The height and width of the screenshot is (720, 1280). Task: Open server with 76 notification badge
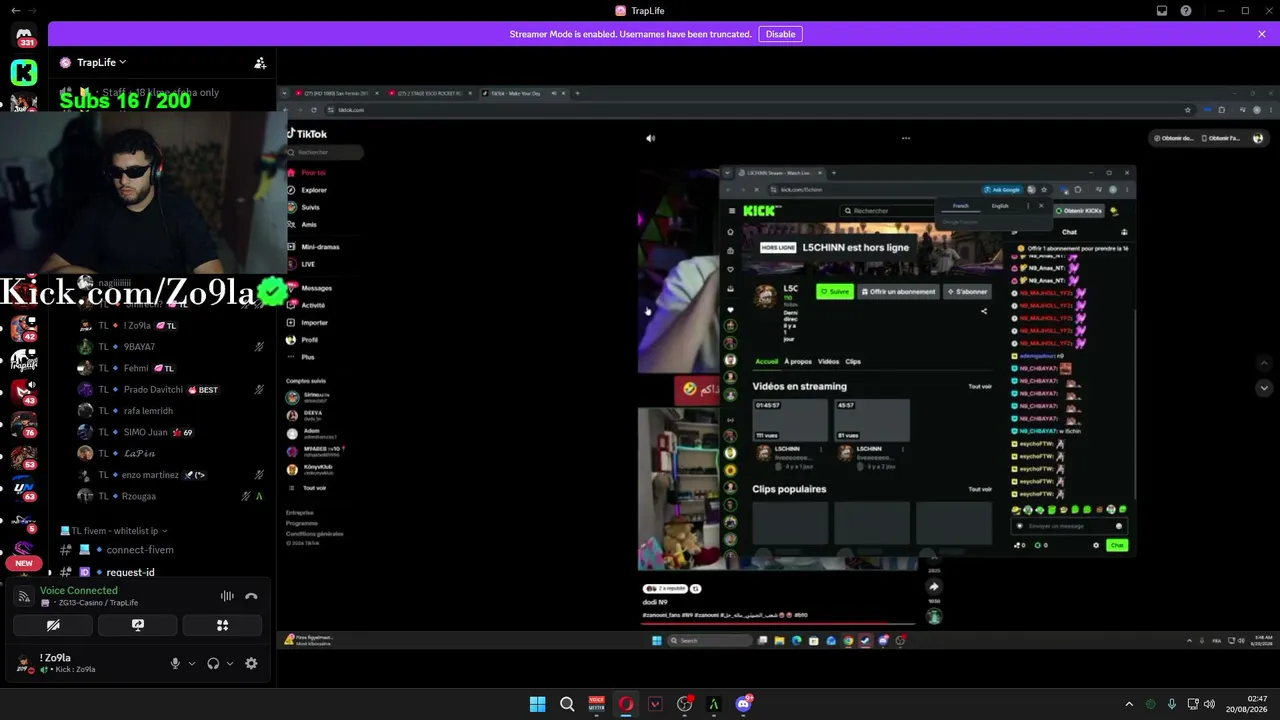24,424
